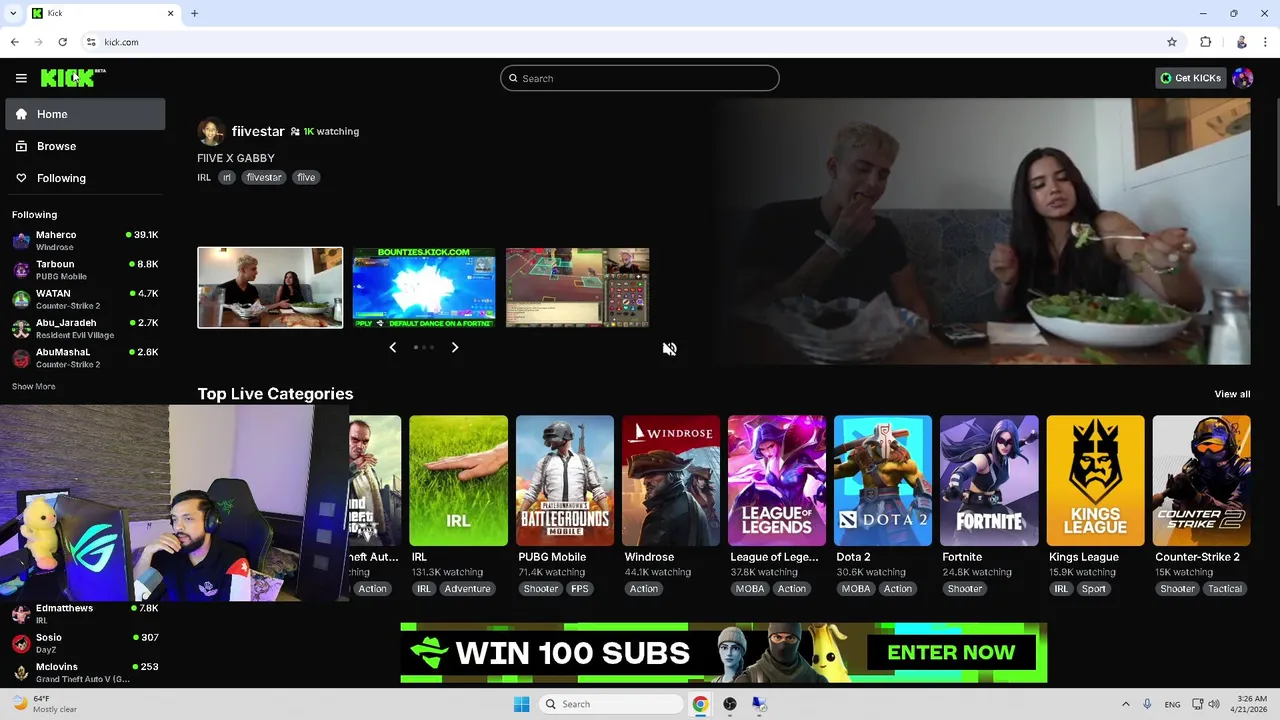Select Home in the sidebar
Screen dimensions: 1280x720
(x=85, y=114)
